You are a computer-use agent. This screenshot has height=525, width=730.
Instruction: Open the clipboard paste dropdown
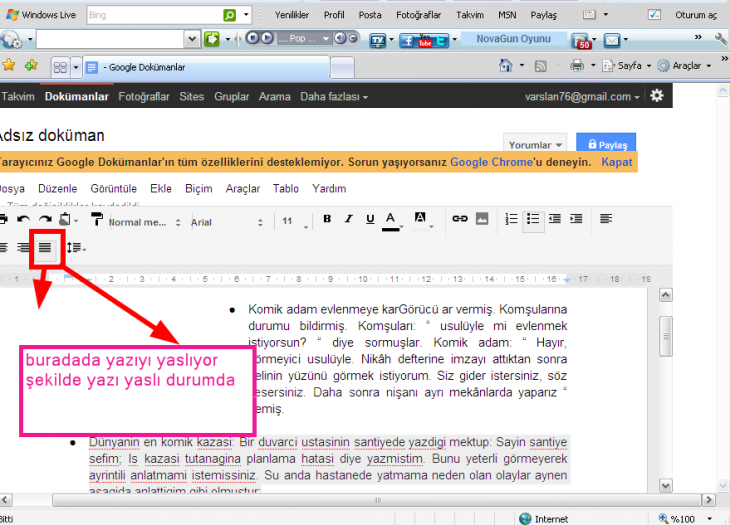(68, 219)
